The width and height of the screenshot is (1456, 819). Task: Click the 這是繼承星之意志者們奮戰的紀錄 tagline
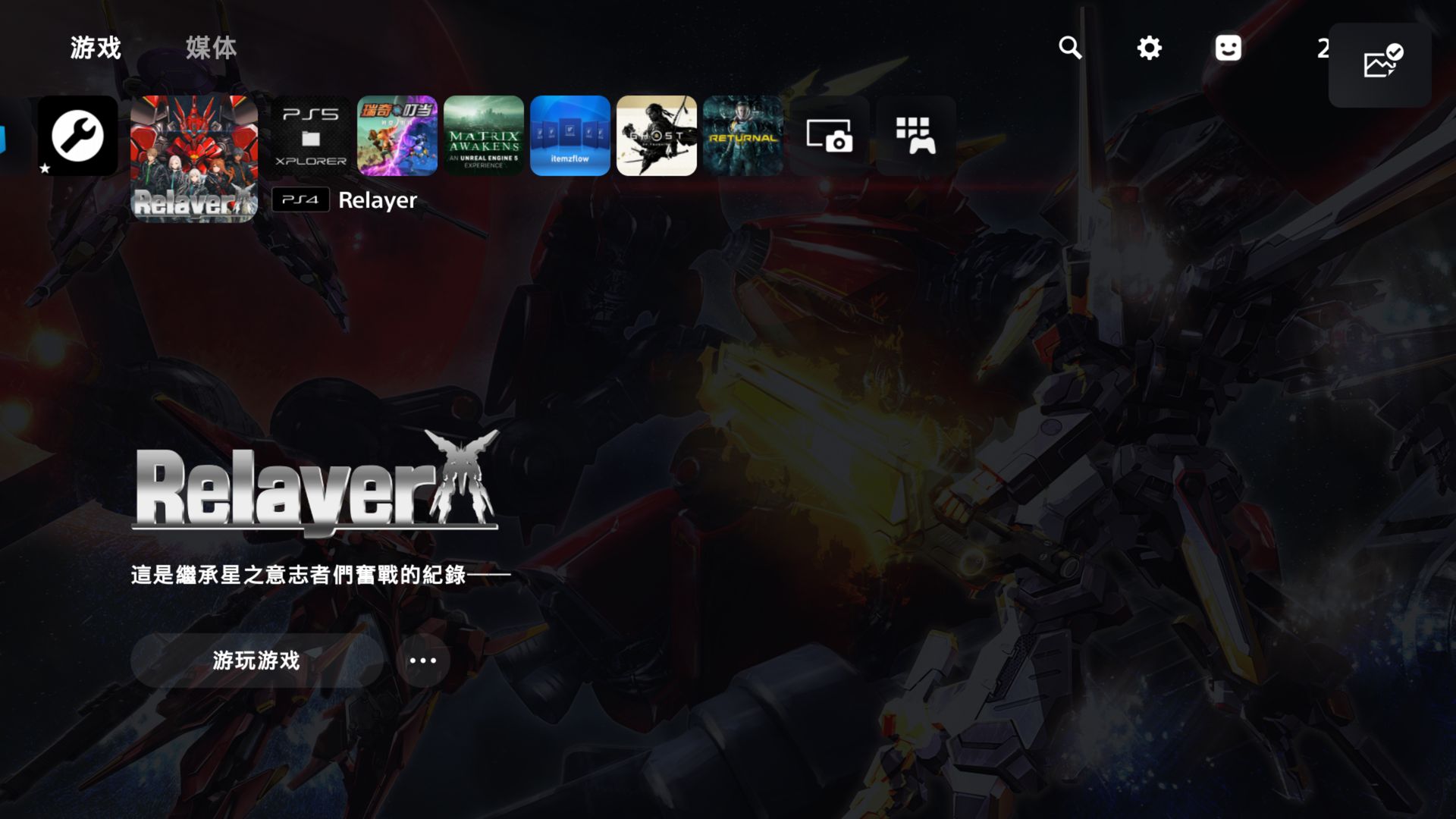point(321,575)
